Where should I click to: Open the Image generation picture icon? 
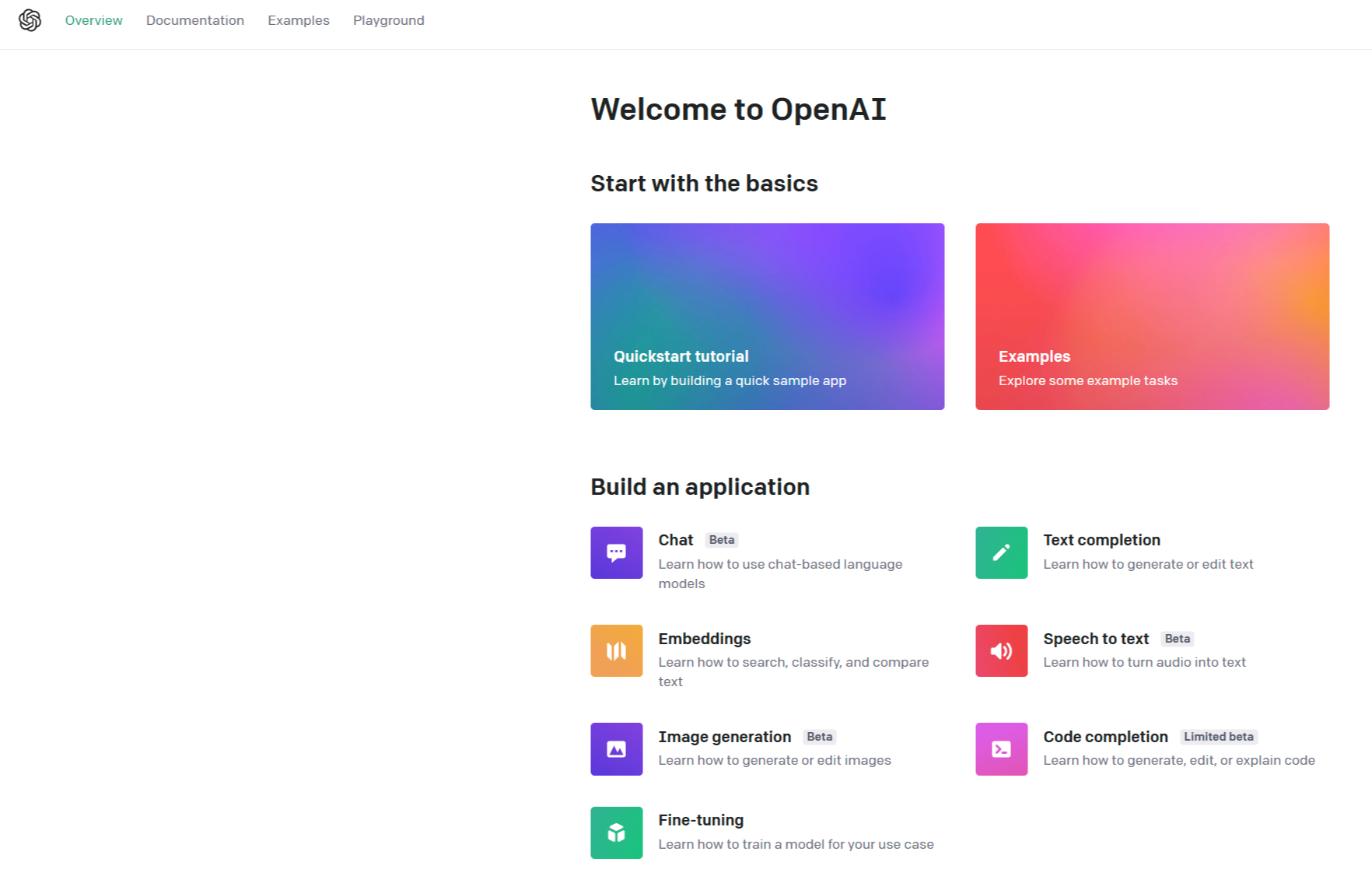tap(616, 749)
